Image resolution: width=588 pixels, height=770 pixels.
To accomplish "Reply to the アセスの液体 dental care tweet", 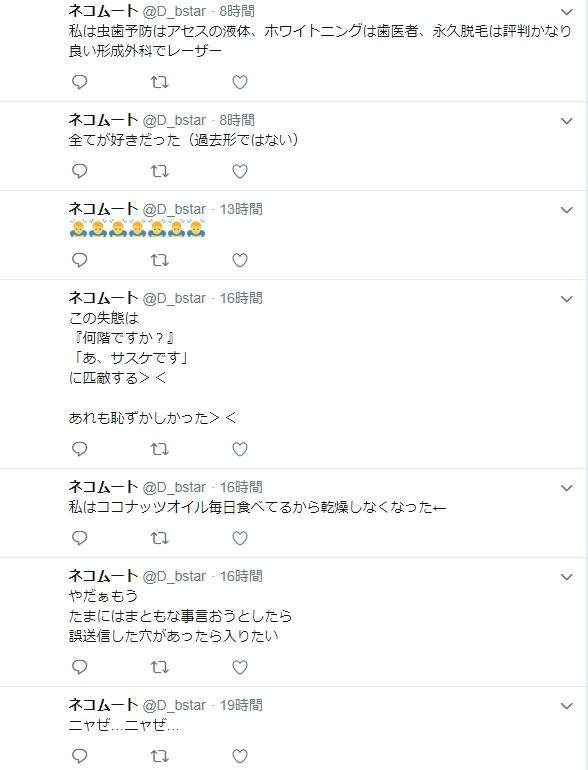I will tap(80, 82).
